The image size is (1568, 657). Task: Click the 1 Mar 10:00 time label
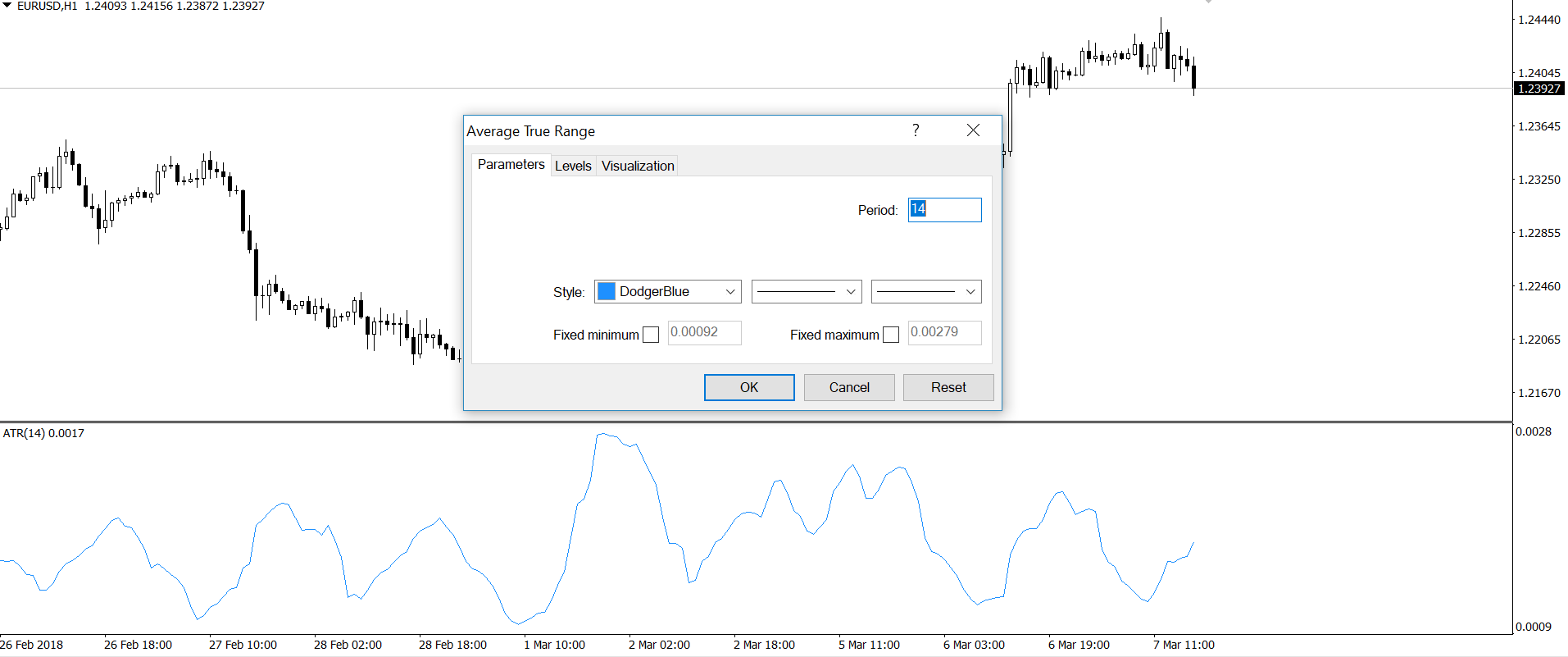(555, 645)
